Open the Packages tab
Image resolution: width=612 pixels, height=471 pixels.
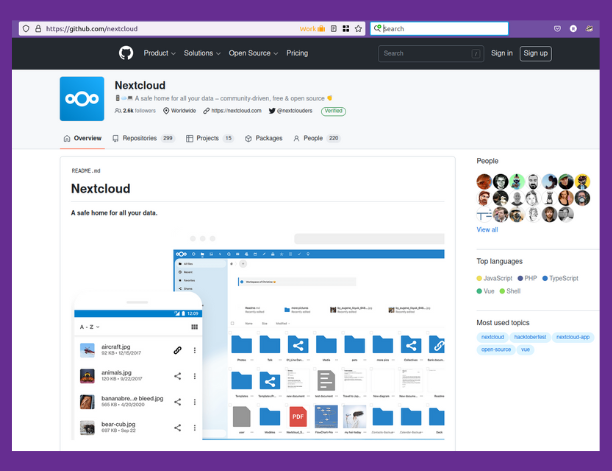(x=263, y=138)
